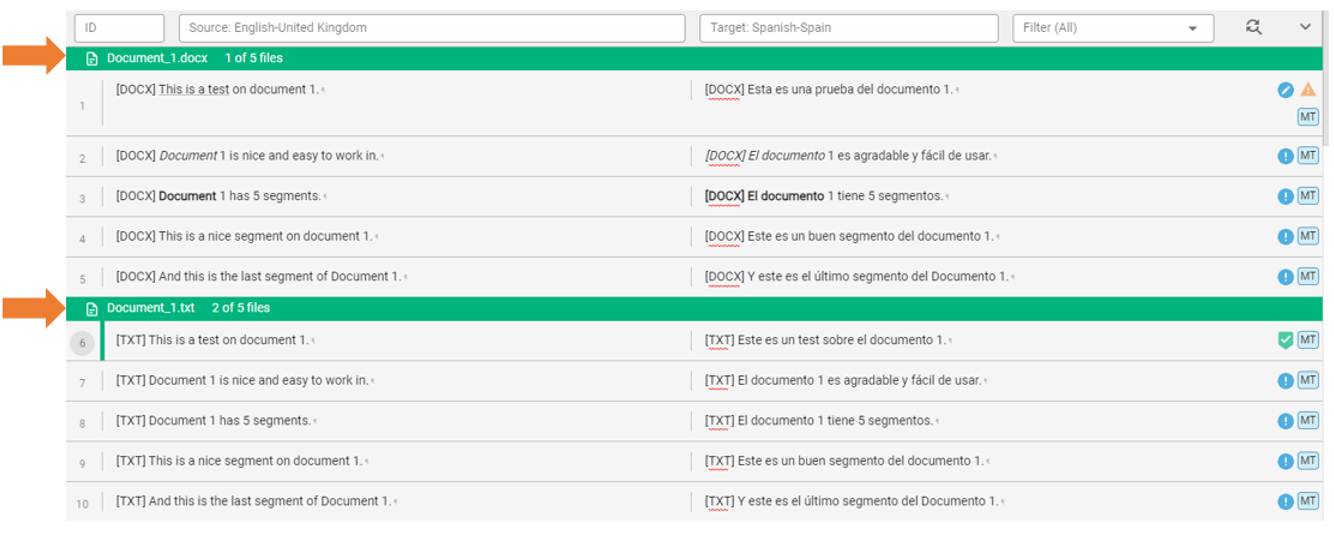Click the Target: Spanish-Spain search field
This screenshot has width=1334, height=543.
pos(848,28)
